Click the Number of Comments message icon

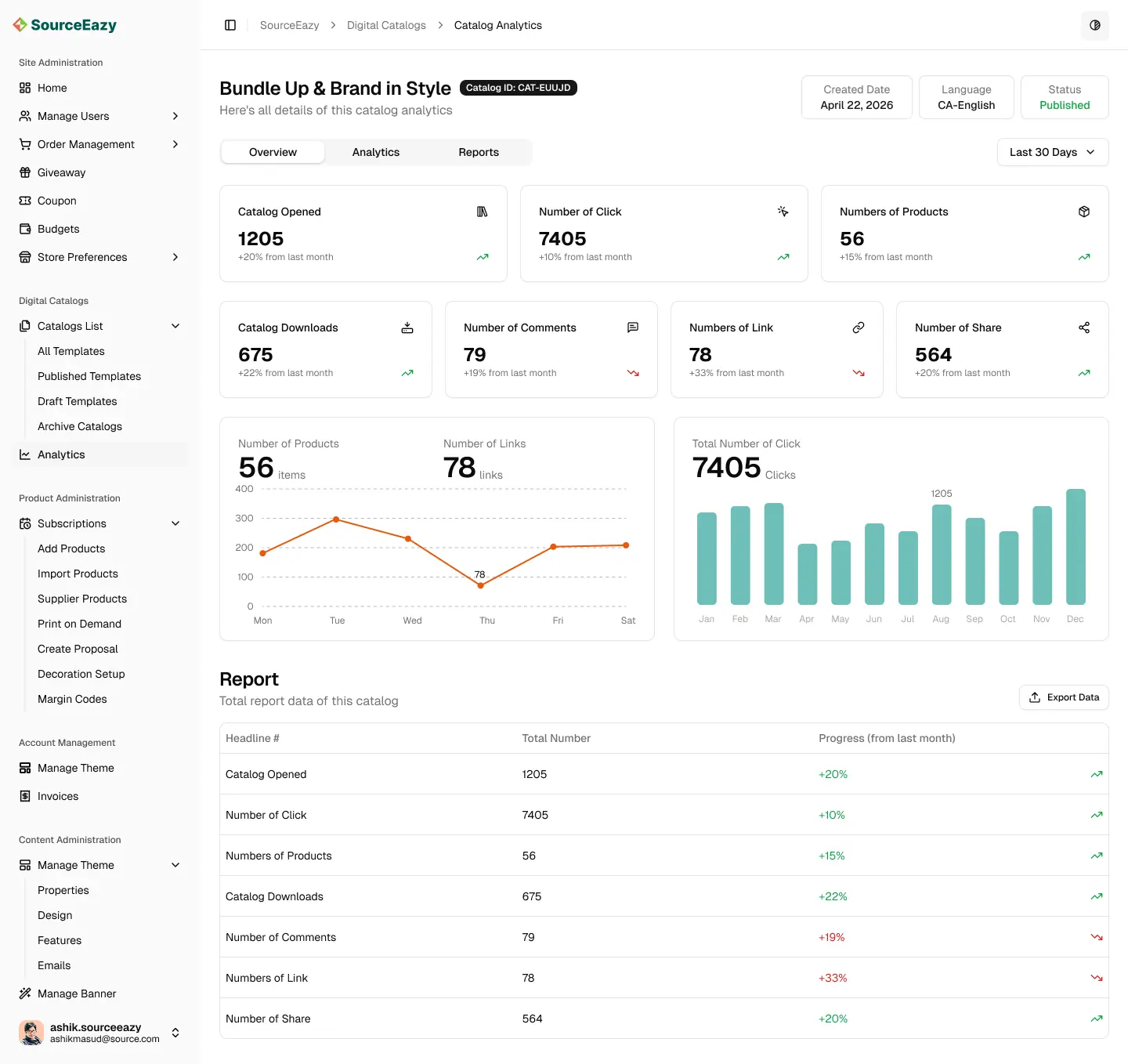(x=633, y=328)
